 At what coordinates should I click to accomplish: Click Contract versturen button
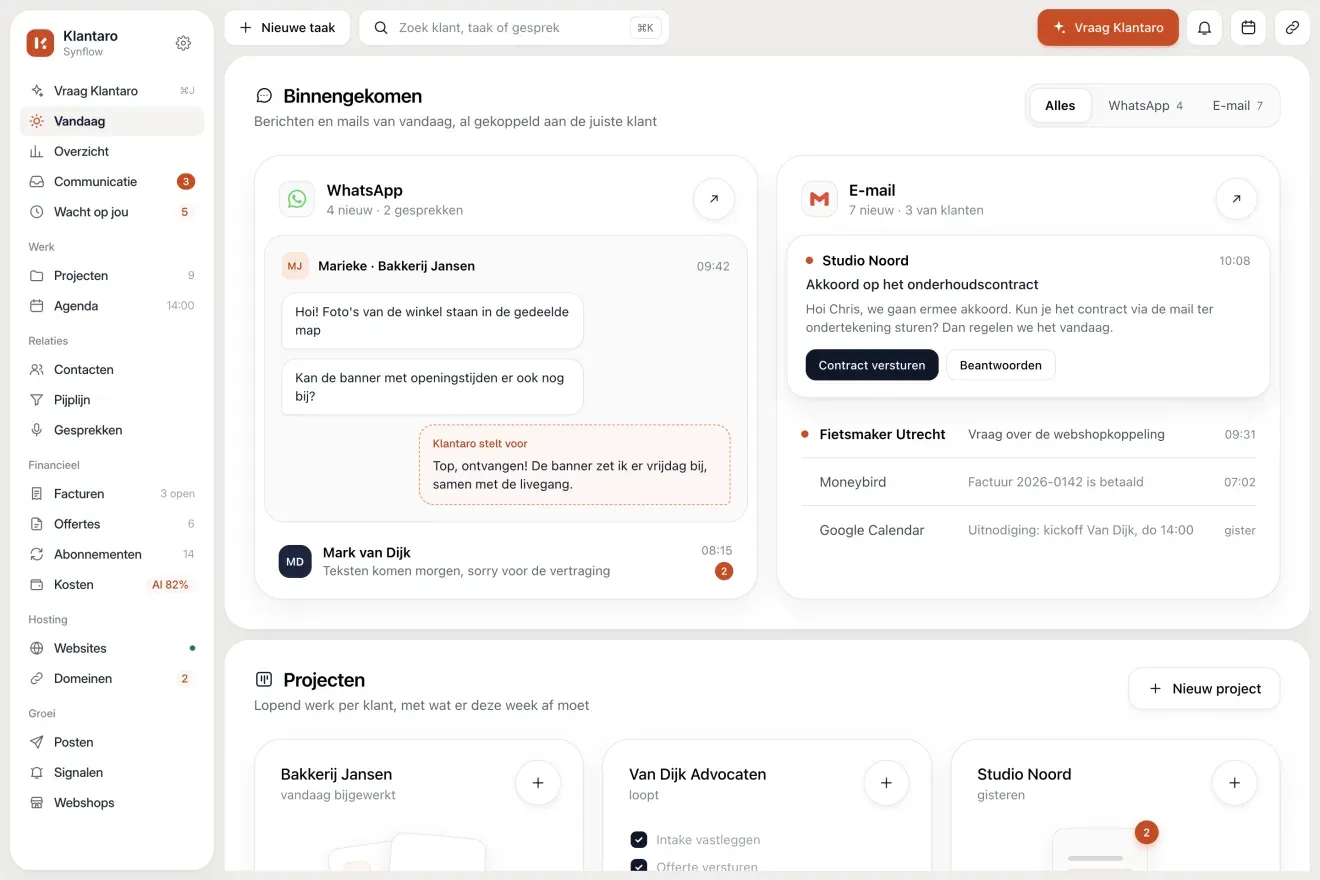[872, 365]
